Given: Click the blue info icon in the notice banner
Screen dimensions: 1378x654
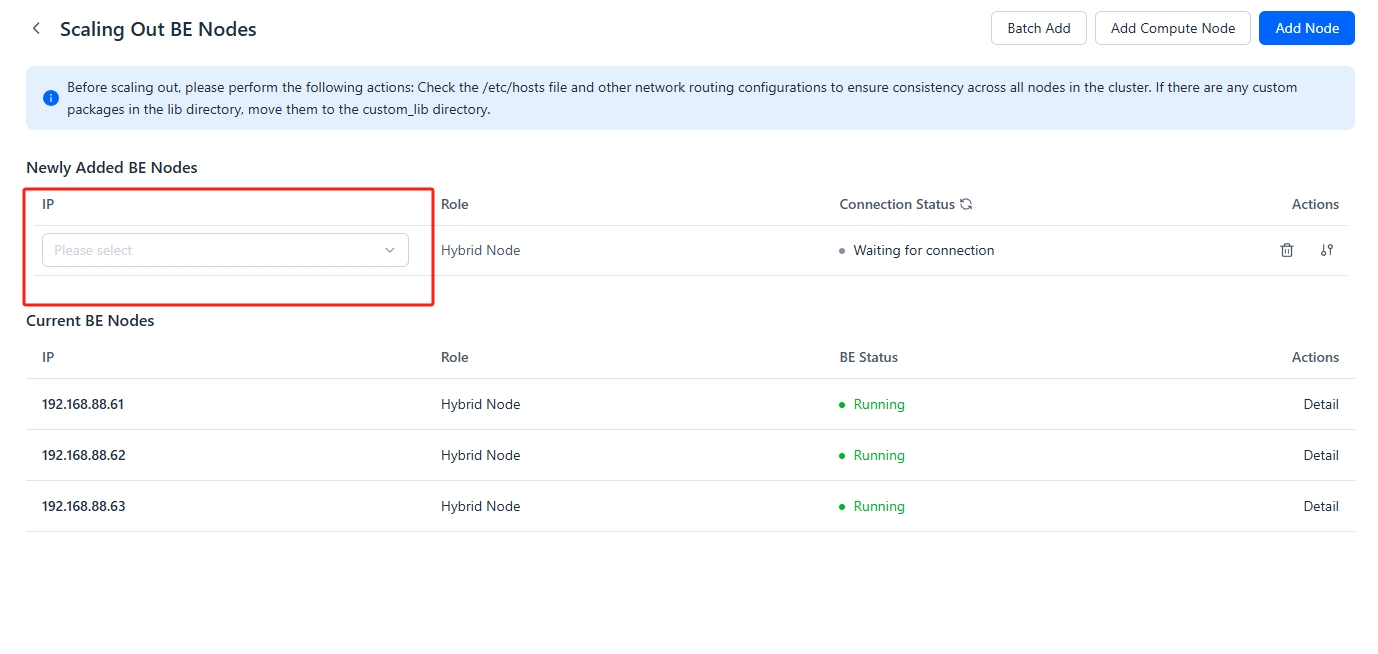Looking at the screenshot, I should (x=51, y=98).
